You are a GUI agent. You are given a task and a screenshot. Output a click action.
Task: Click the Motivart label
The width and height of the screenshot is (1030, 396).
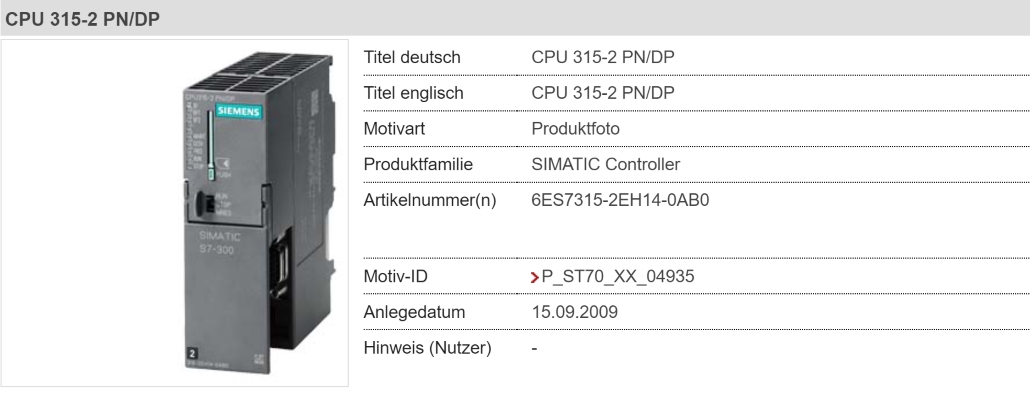click(394, 129)
